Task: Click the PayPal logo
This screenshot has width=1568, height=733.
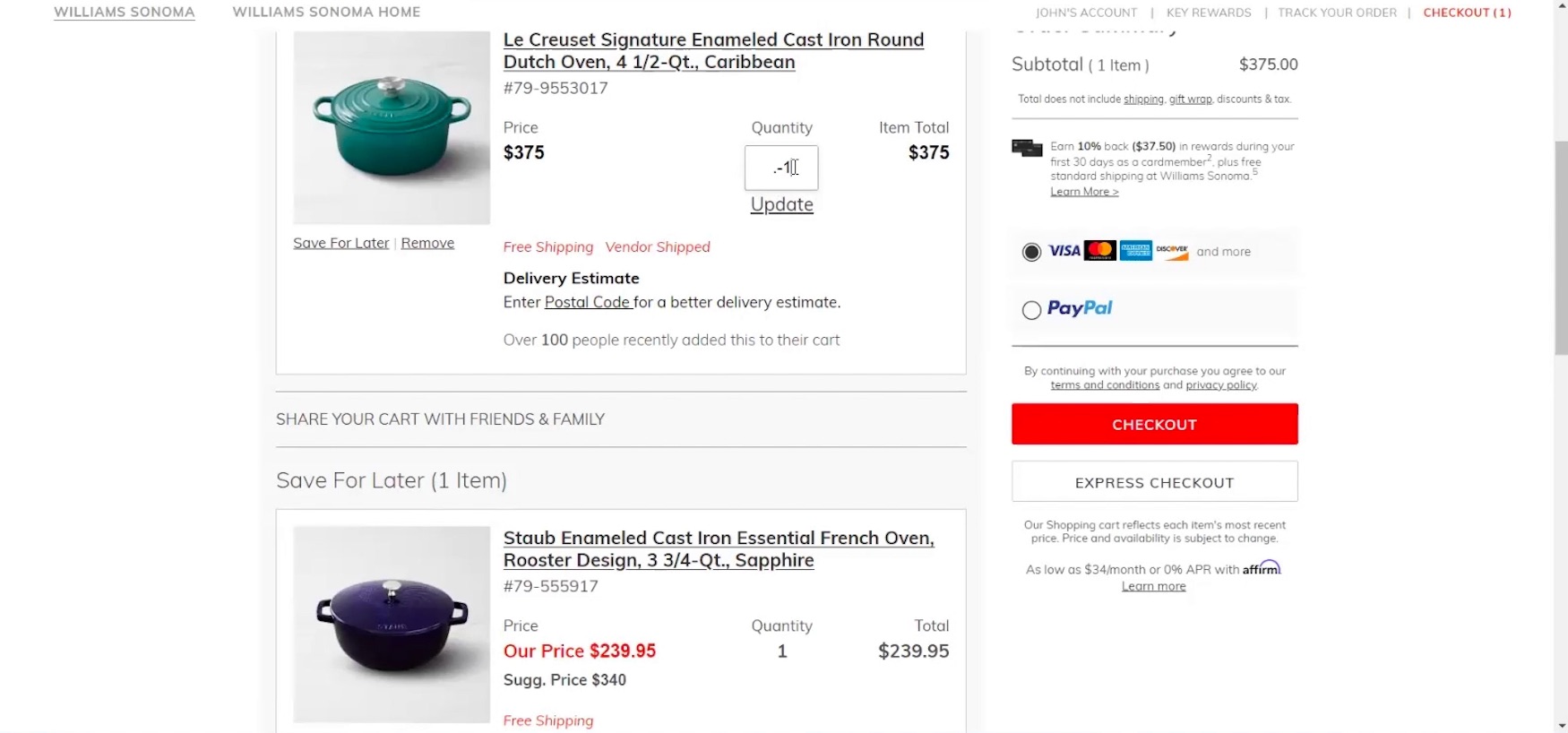Action: (1081, 308)
